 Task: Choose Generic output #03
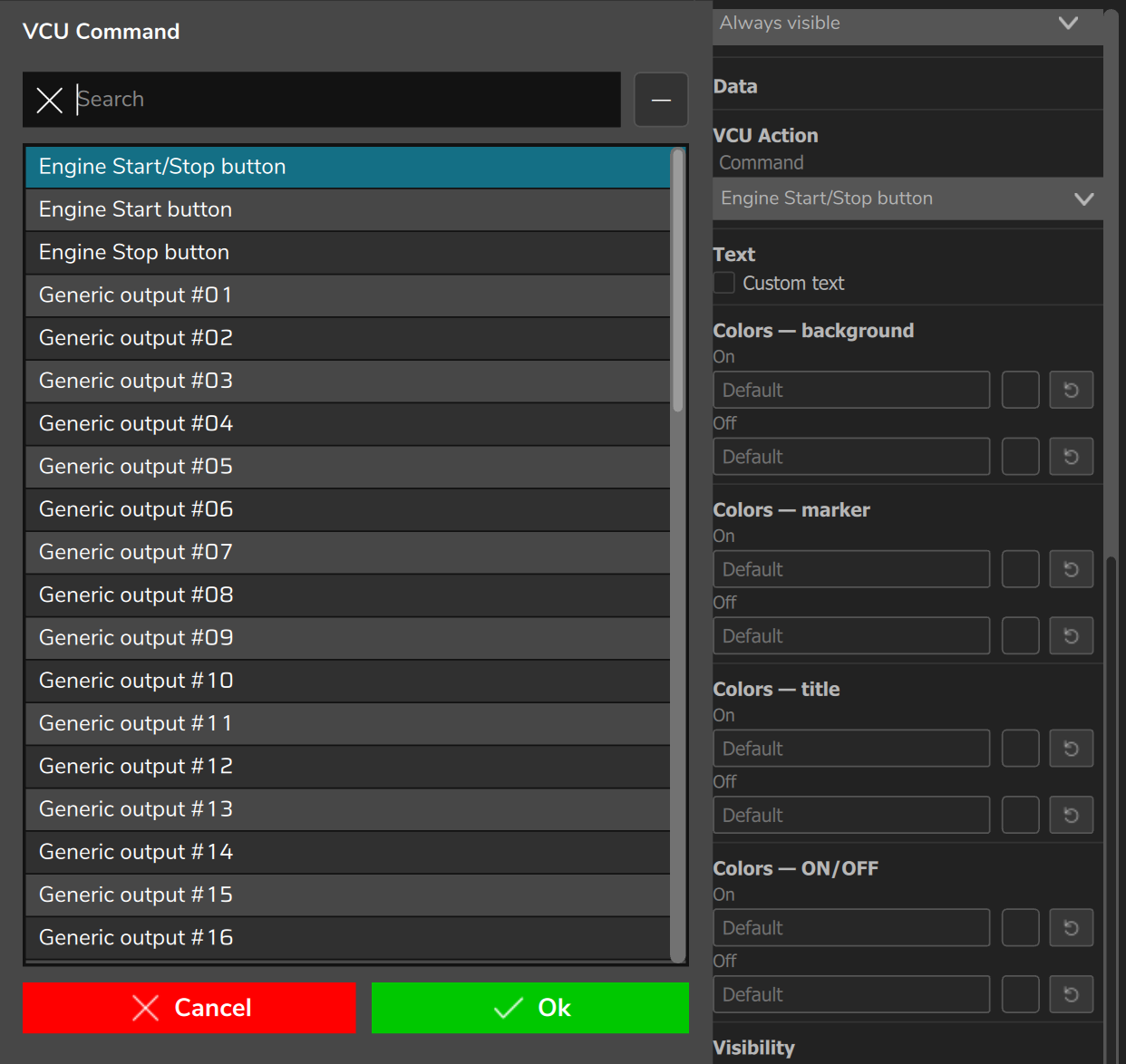(348, 381)
